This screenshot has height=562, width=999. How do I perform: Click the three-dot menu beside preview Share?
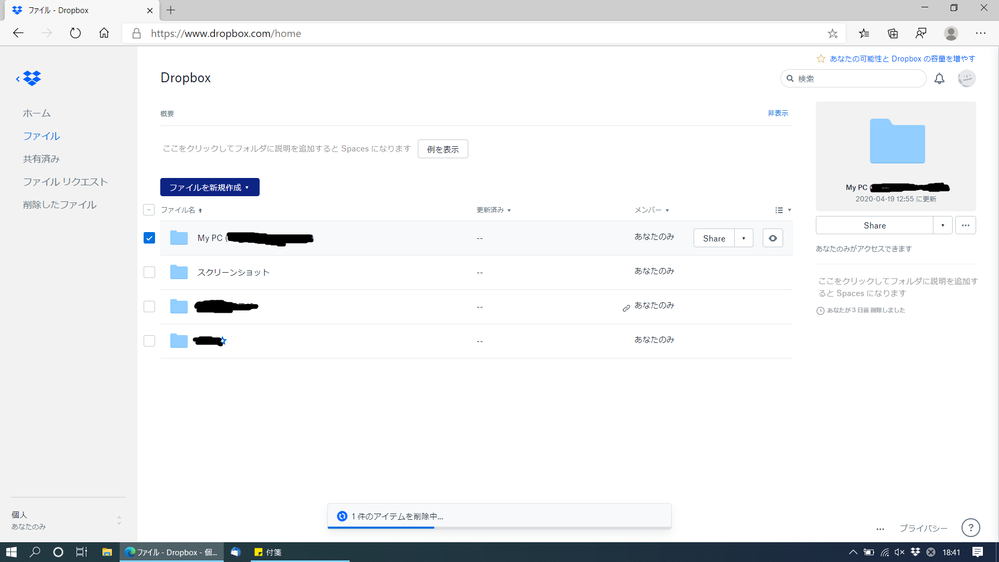point(966,225)
